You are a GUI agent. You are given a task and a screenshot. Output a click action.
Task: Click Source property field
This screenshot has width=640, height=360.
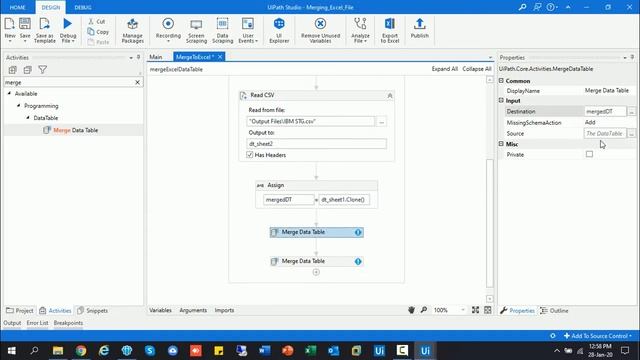pos(605,133)
